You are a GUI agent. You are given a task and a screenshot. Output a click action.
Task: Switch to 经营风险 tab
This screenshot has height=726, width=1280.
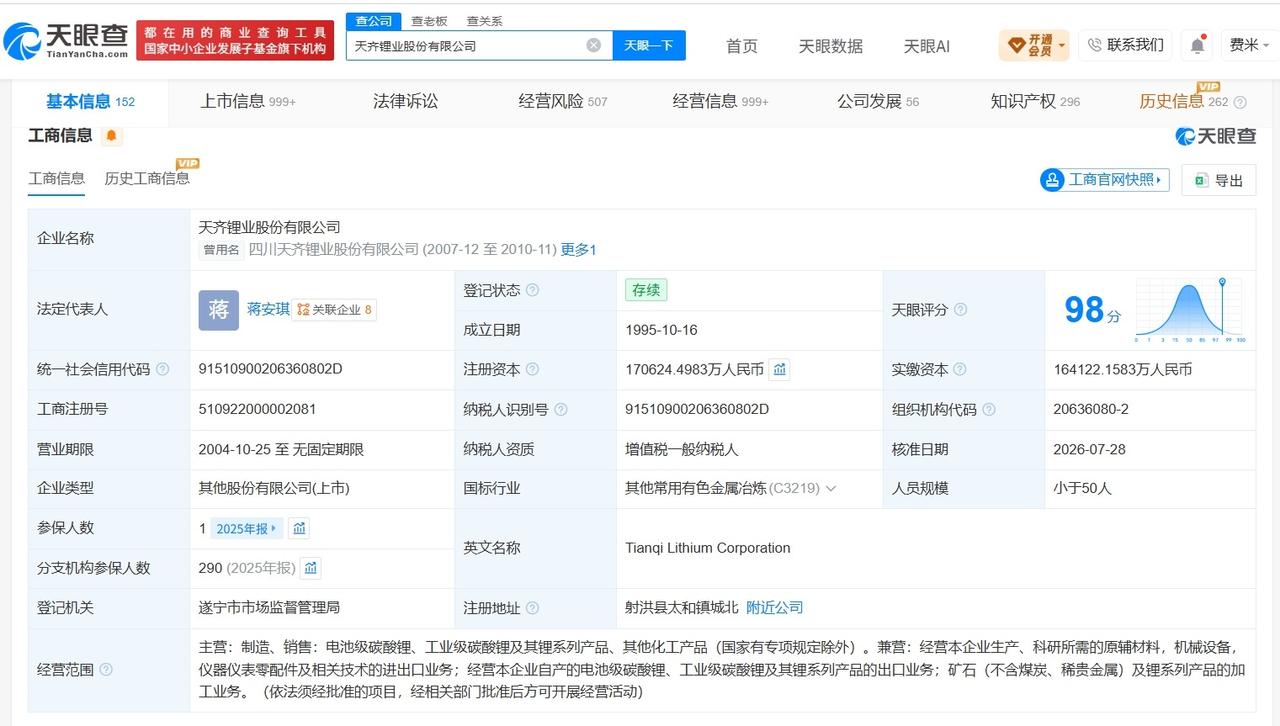[562, 101]
